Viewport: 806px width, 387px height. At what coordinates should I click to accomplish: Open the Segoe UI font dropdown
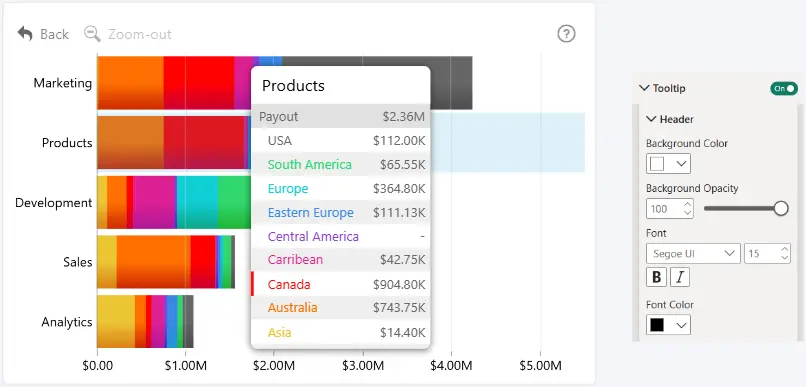point(693,253)
